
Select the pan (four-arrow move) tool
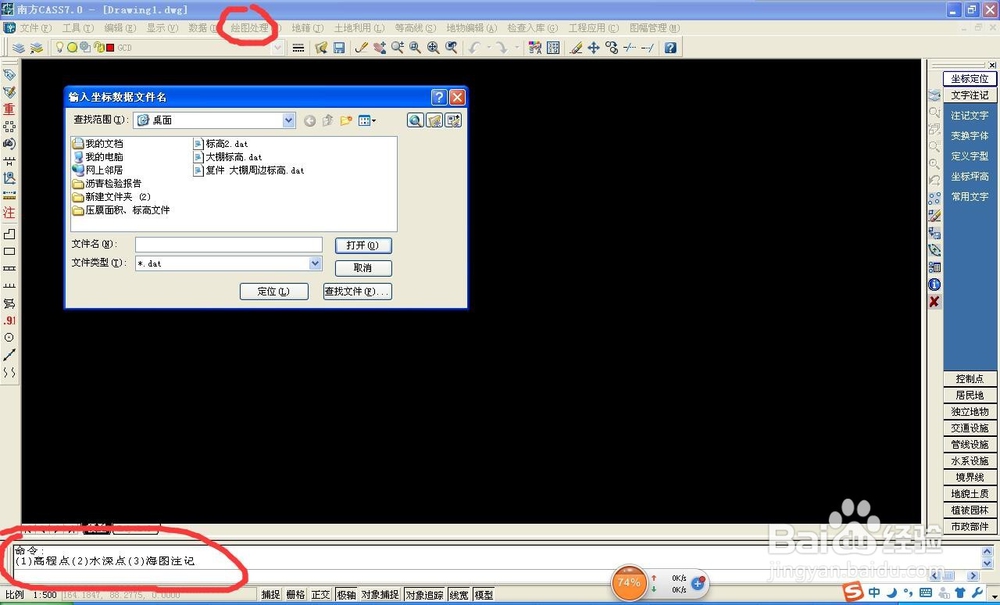click(594, 47)
